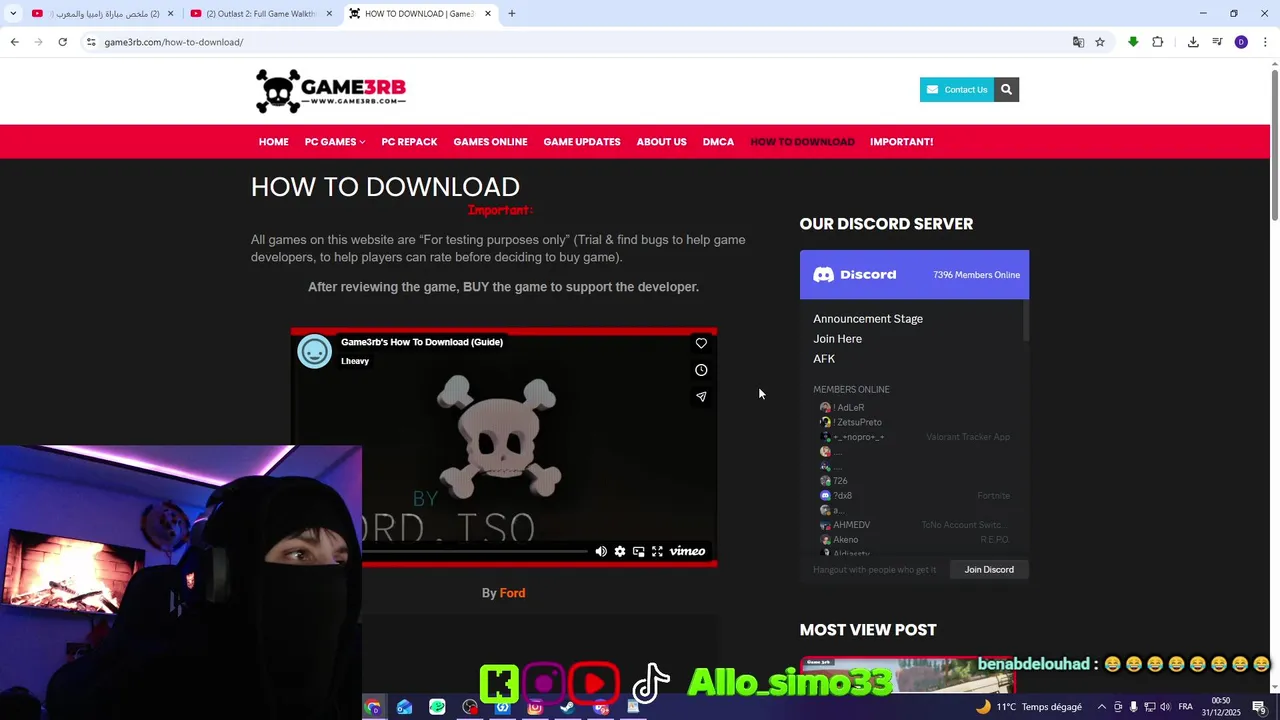This screenshot has height=720, width=1280.
Task: Reload the page with the refresh icon
Action: click(62, 42)
